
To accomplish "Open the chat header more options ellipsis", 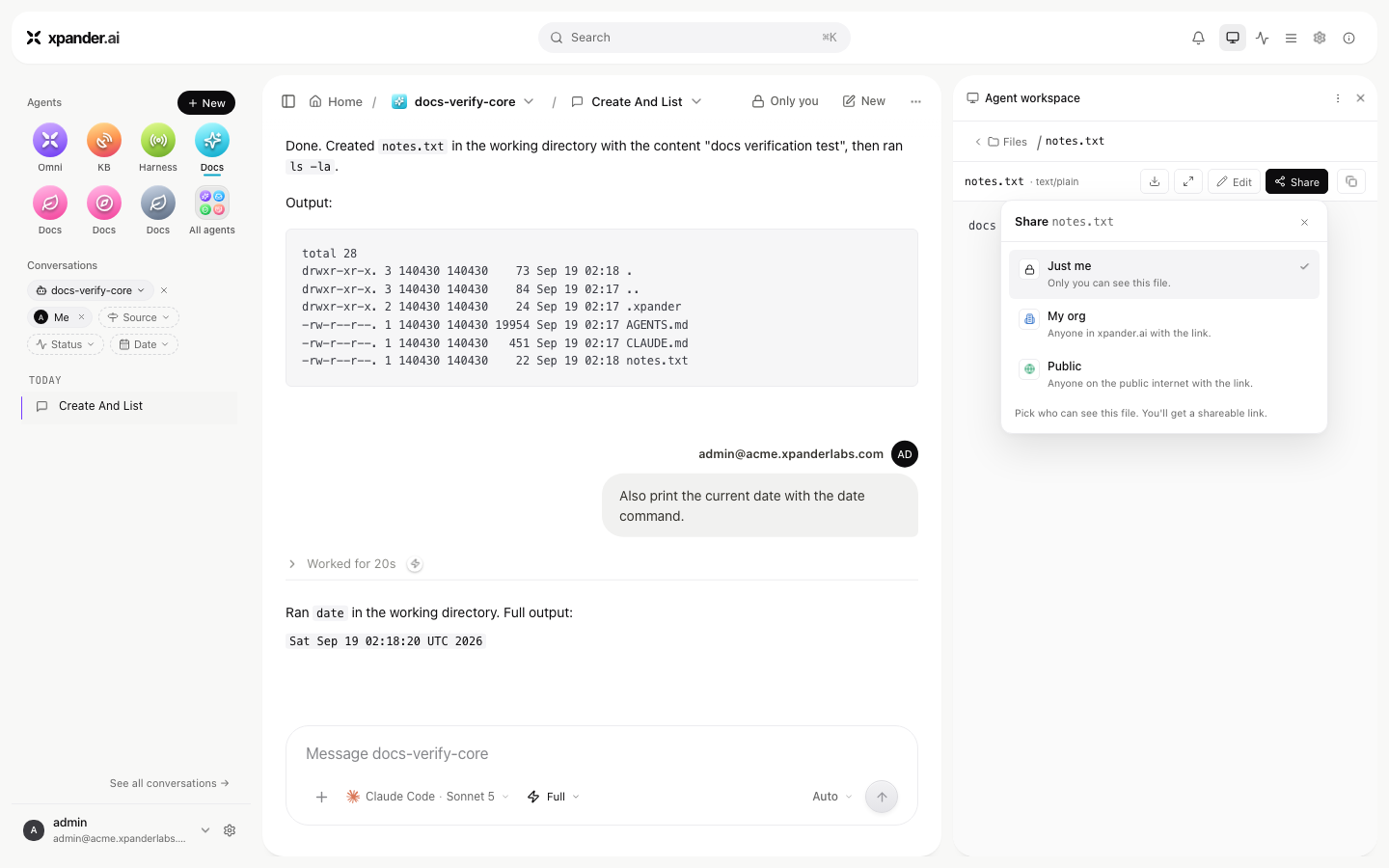I will pyautogui.click(x=916, y=101).
